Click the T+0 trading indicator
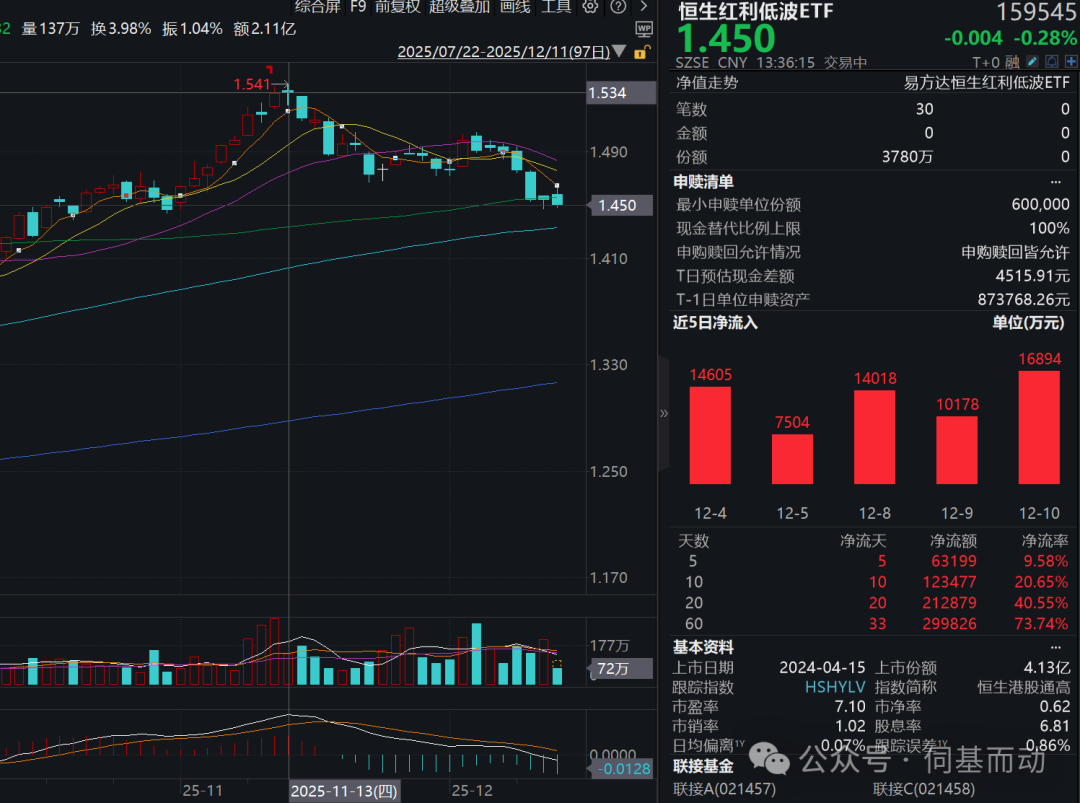Viewport: 1080px width, 803px height. [986, 62]
